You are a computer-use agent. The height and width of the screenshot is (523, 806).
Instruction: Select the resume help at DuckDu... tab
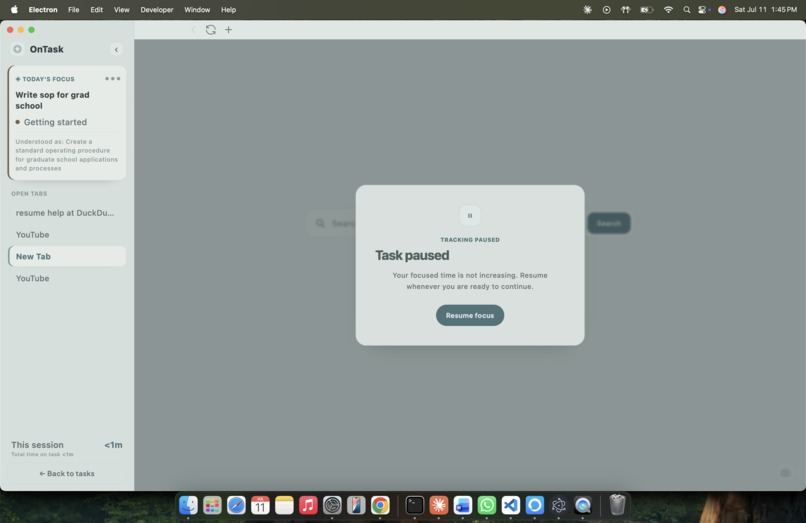click(x=67, y=213)
